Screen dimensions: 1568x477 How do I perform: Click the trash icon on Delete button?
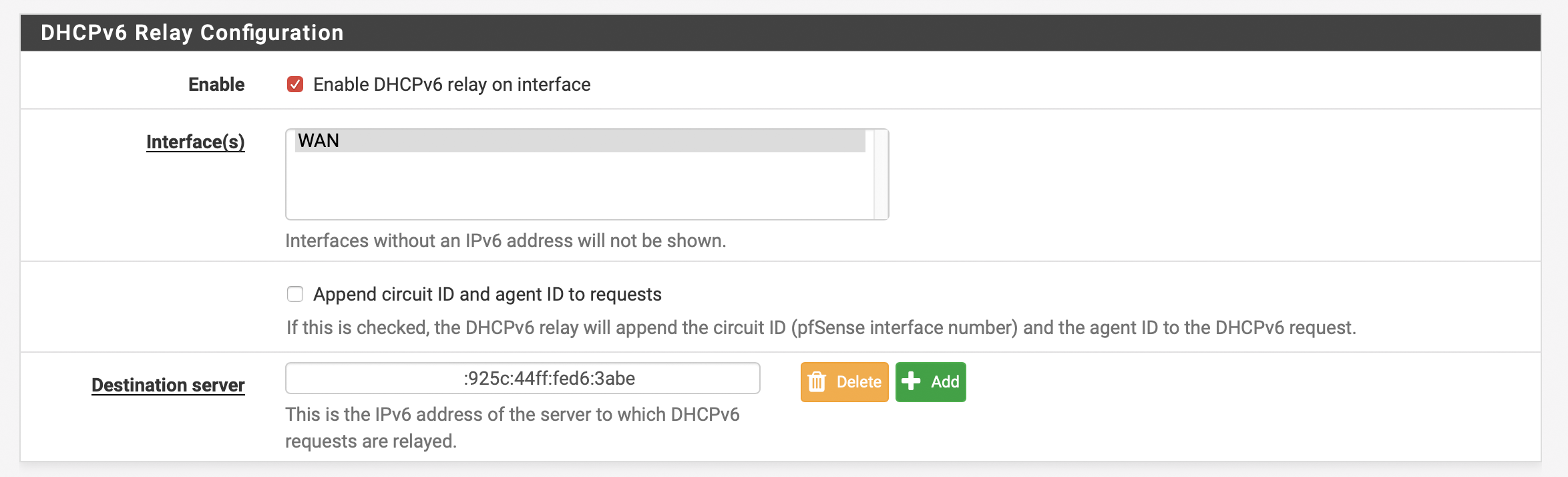coord(817,382)
